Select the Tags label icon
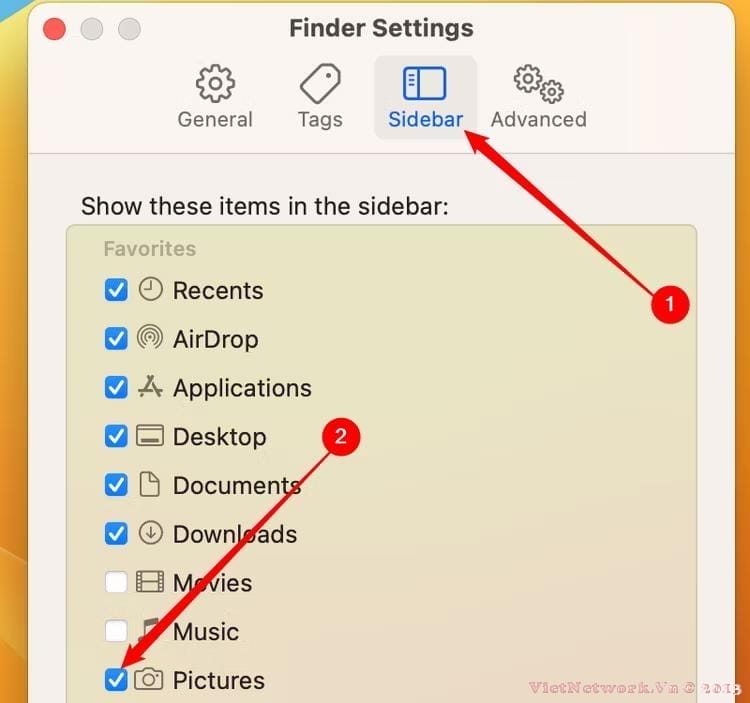Viewport: 750px width, 703px height. point(320,84)
